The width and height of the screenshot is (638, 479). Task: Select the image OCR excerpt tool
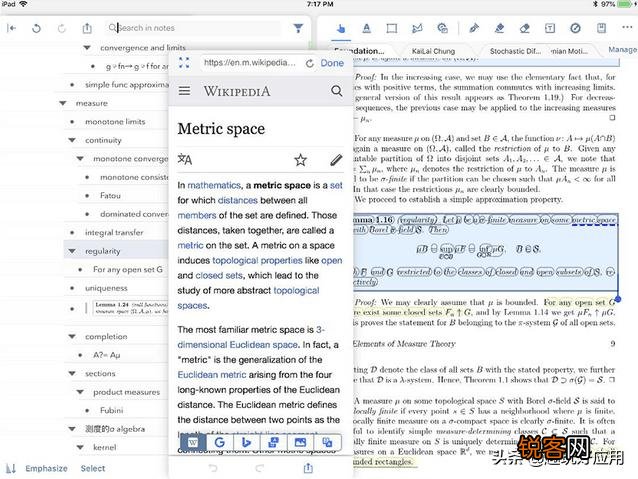pyautogui.click(x=442, y=28)
